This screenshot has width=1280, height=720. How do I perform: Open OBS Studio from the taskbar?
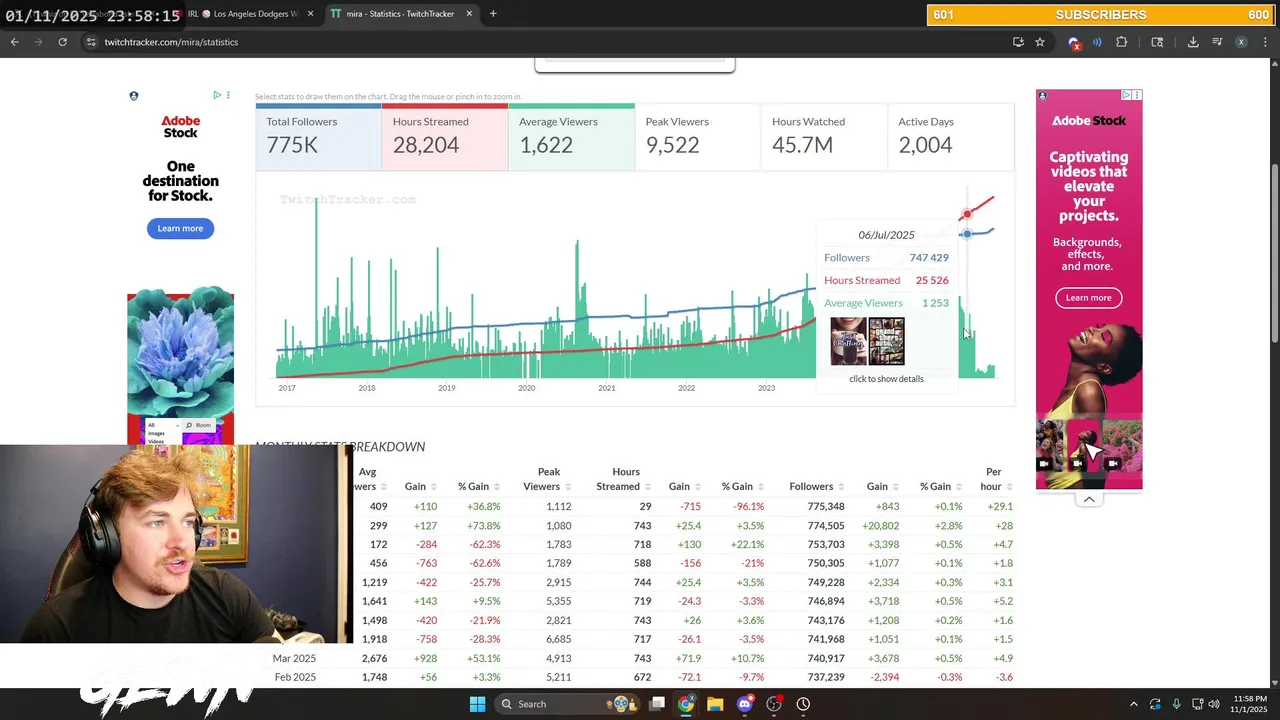pyautogui.click(x=774, y=704)
